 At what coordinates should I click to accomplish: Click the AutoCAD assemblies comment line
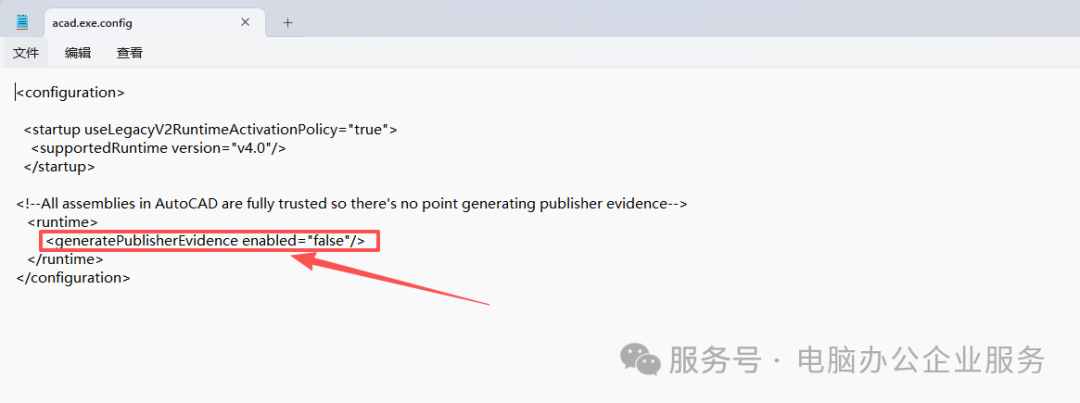[x=350, y=203]
